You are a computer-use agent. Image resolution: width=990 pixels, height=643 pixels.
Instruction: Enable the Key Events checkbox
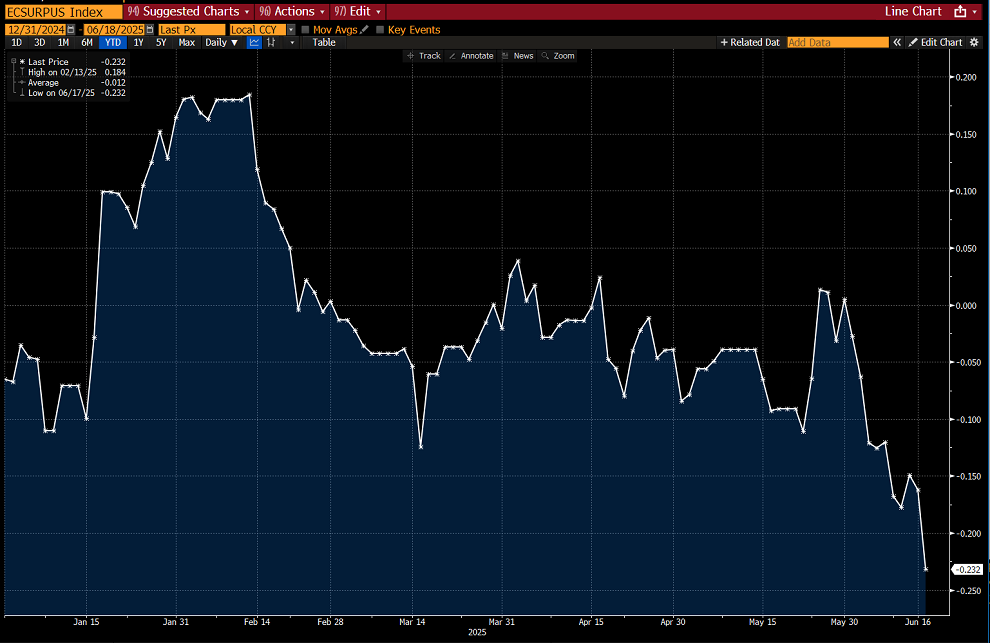click(380, 30)
